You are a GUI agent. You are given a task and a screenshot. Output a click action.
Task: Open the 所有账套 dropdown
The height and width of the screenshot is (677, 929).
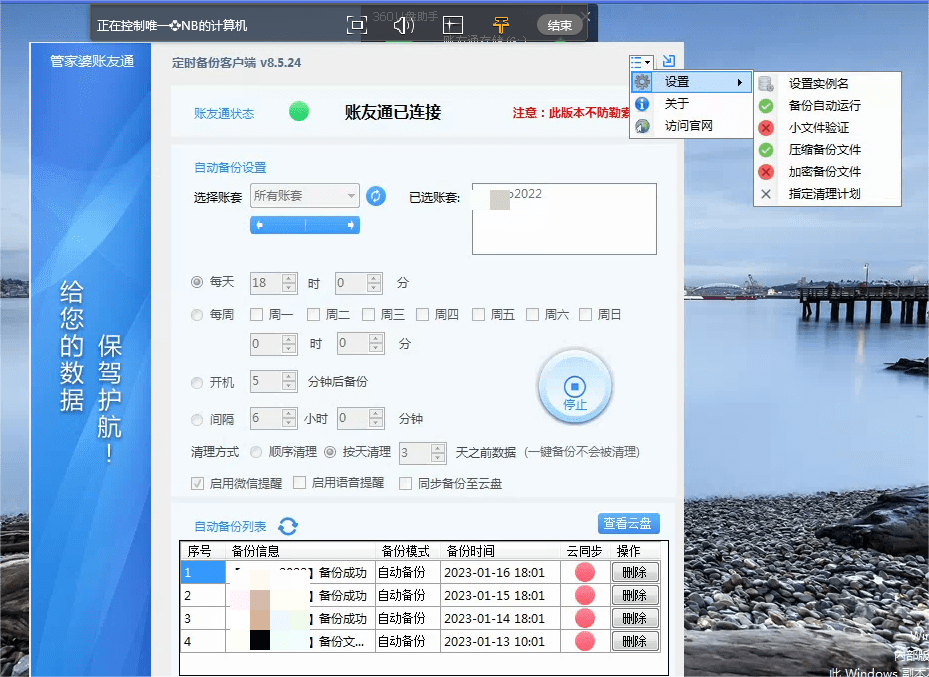point(305,195)
